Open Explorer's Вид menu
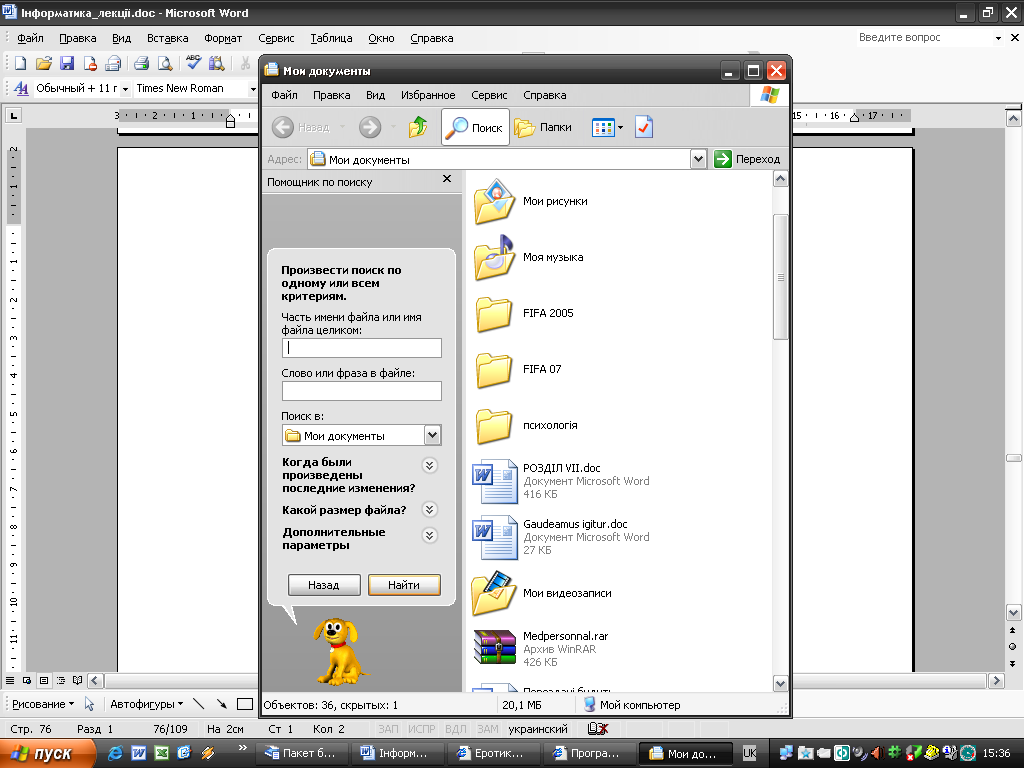The width and height of the screenshot is (1024, 768). click(375, 95)
